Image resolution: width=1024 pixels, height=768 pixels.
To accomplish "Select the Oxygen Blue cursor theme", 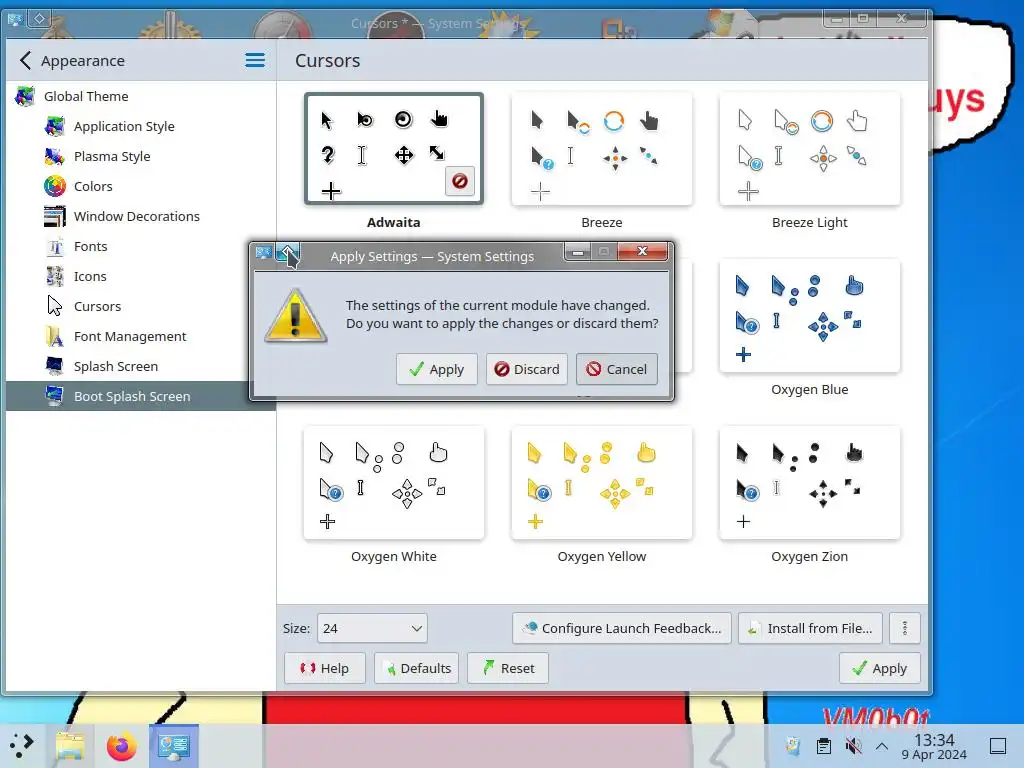I will (810, 316).
